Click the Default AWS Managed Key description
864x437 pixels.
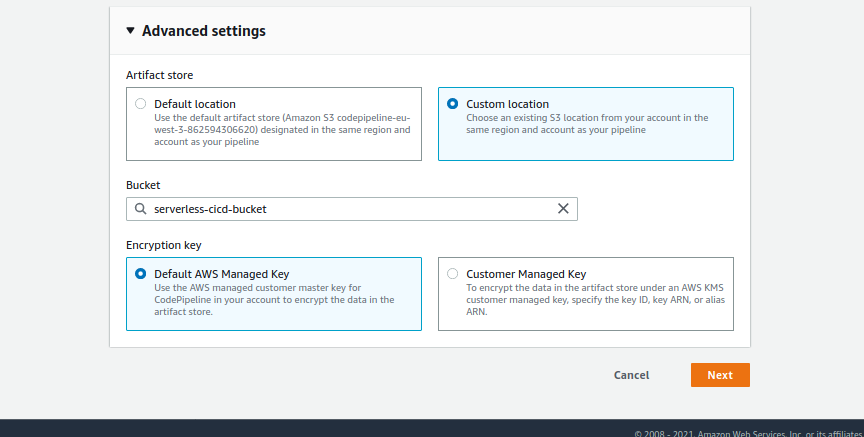pyautogui.click(x=274, y=299)
